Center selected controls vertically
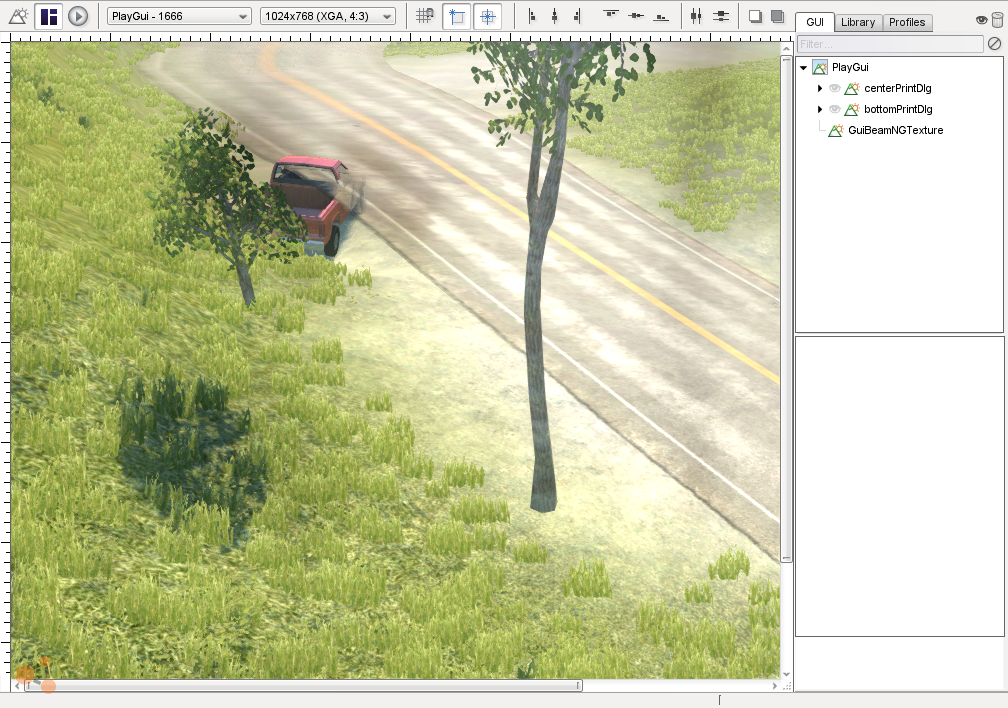The height and width of the screenshot is (708, 1008). pos(636,16)
